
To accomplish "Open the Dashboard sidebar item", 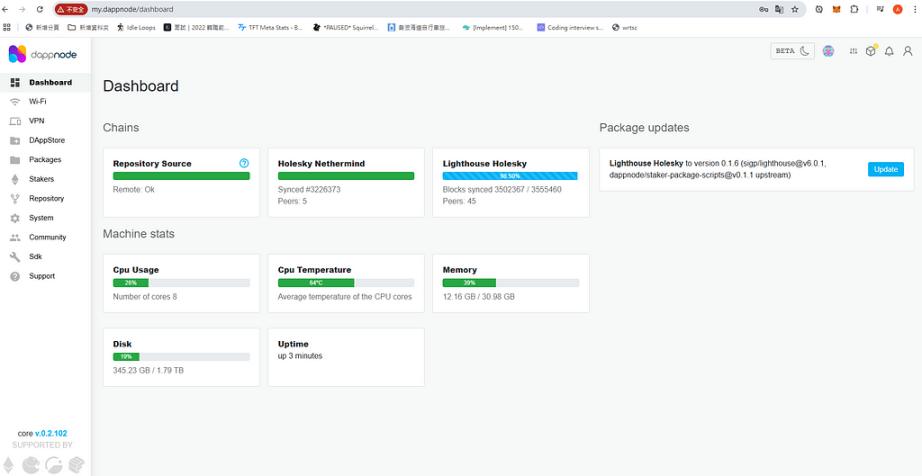I will click(45, 82).
